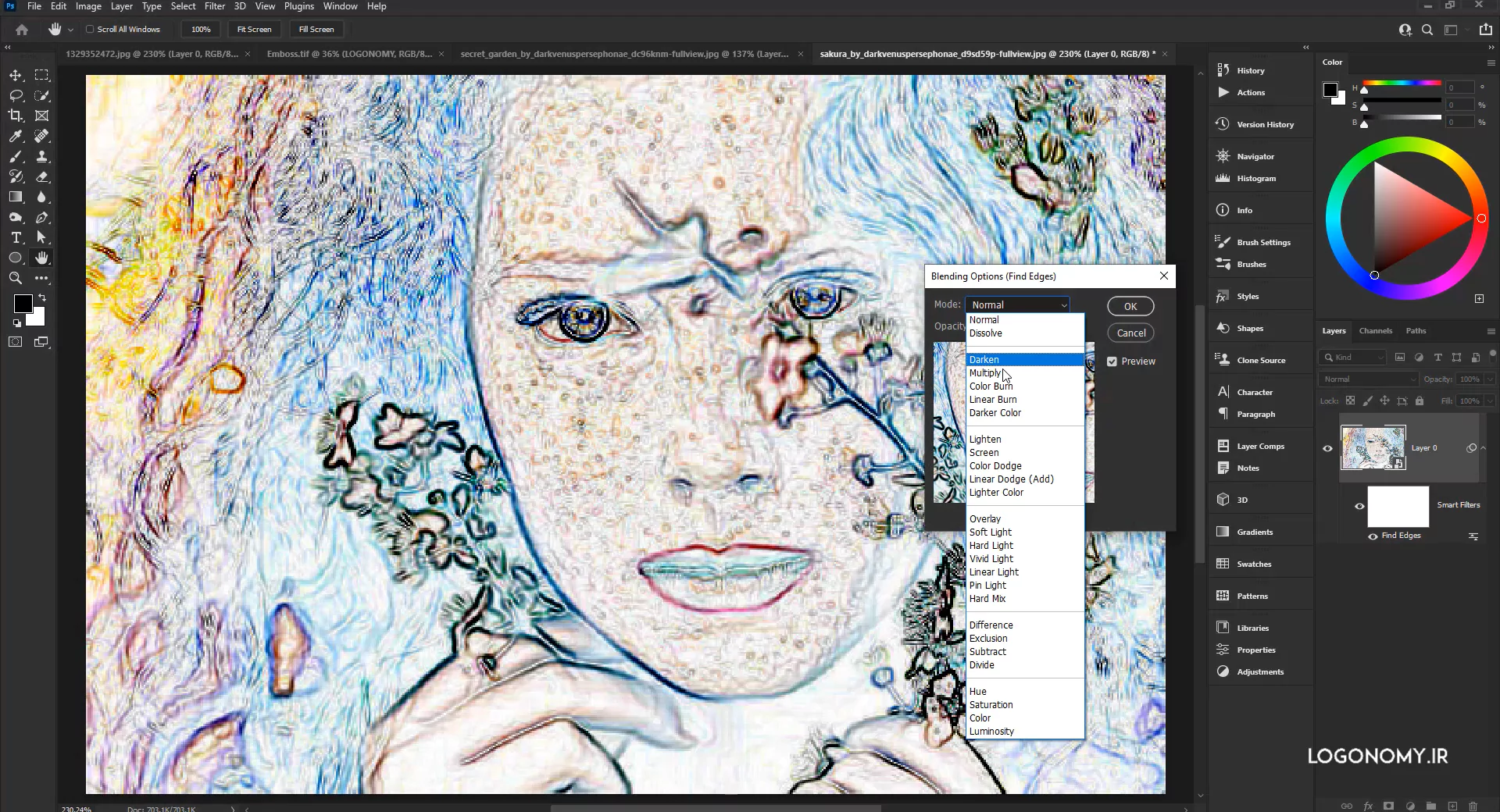
Task: Open the Brush Settings panel
Action: pyautogui.click(x=1263, y=242)
